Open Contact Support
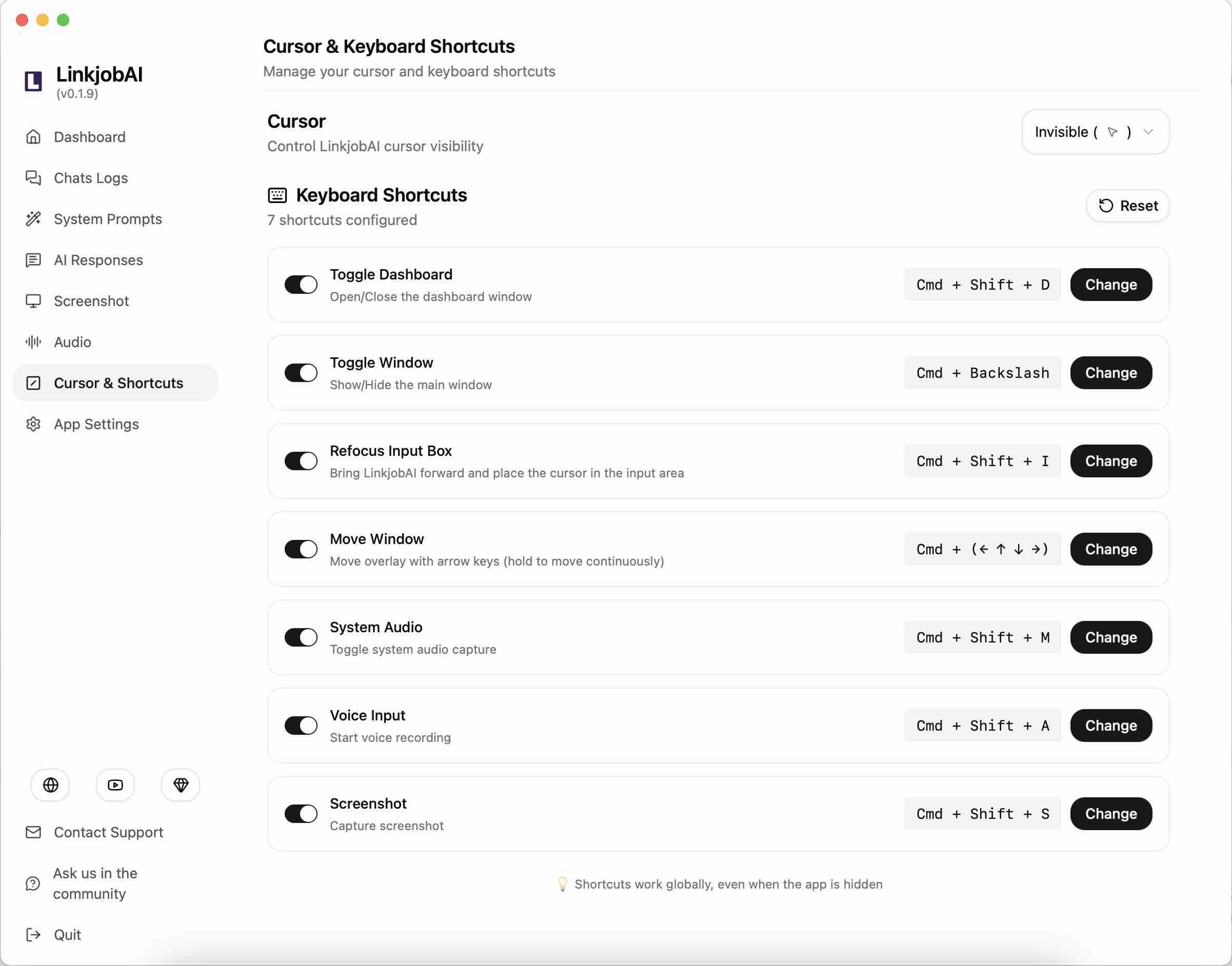1232x966 pixels. point(108,832)
